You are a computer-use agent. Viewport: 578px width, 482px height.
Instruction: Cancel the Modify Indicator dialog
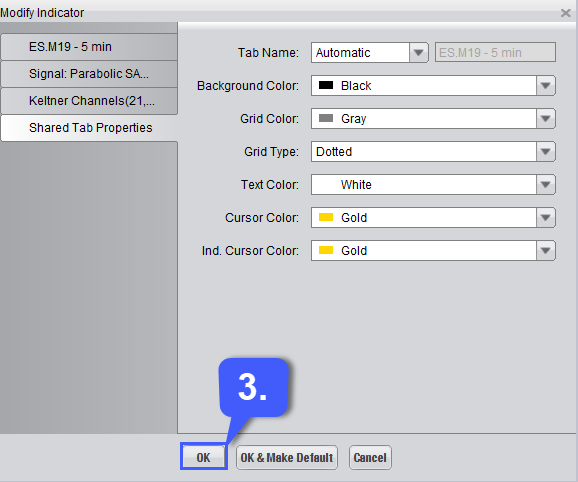(370, 457)
